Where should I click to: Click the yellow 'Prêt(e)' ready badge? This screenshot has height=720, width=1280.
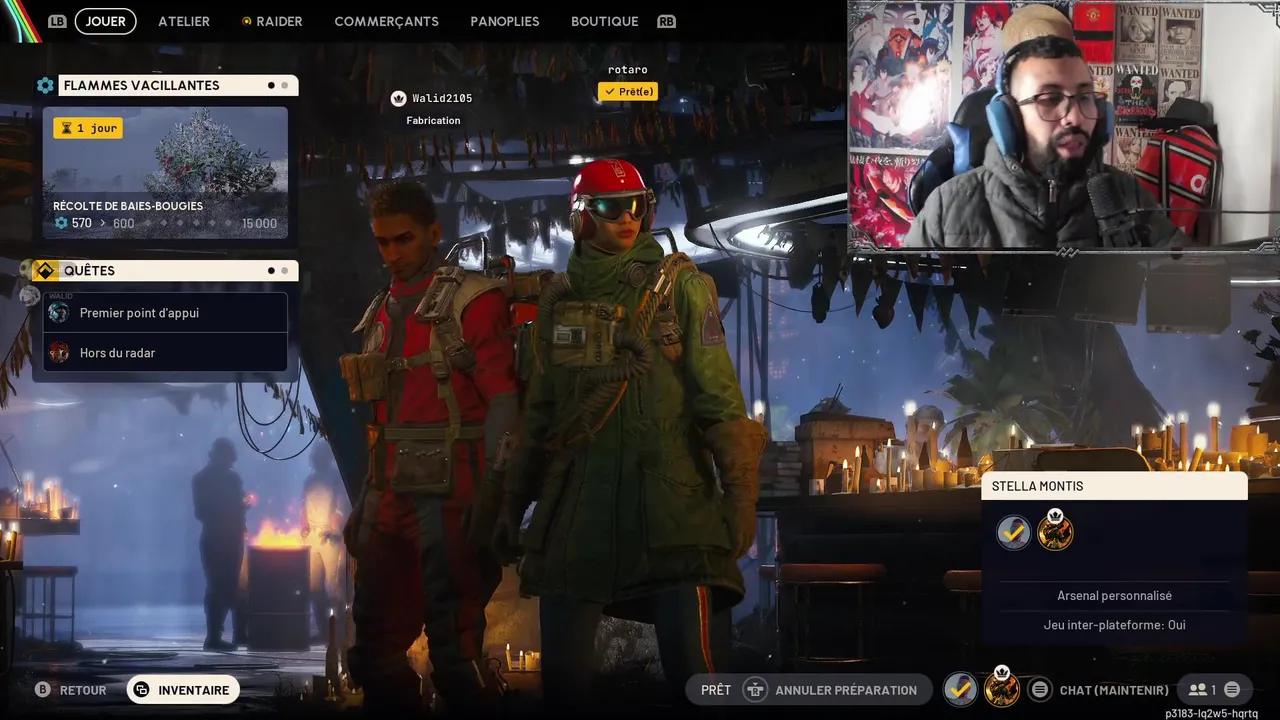(x=628, y=91)
